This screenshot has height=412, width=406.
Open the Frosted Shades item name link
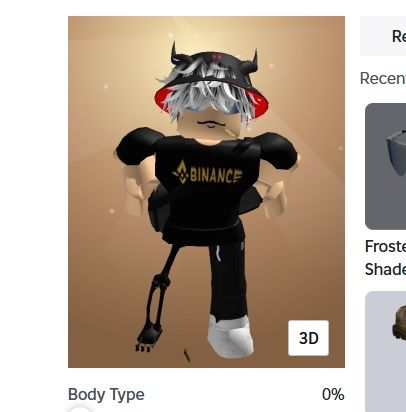[x=386, y=258]
